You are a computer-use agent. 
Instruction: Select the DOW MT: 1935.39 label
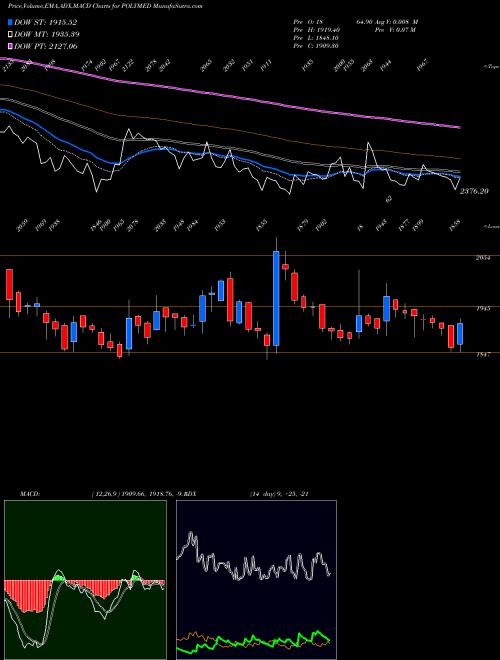47,35
